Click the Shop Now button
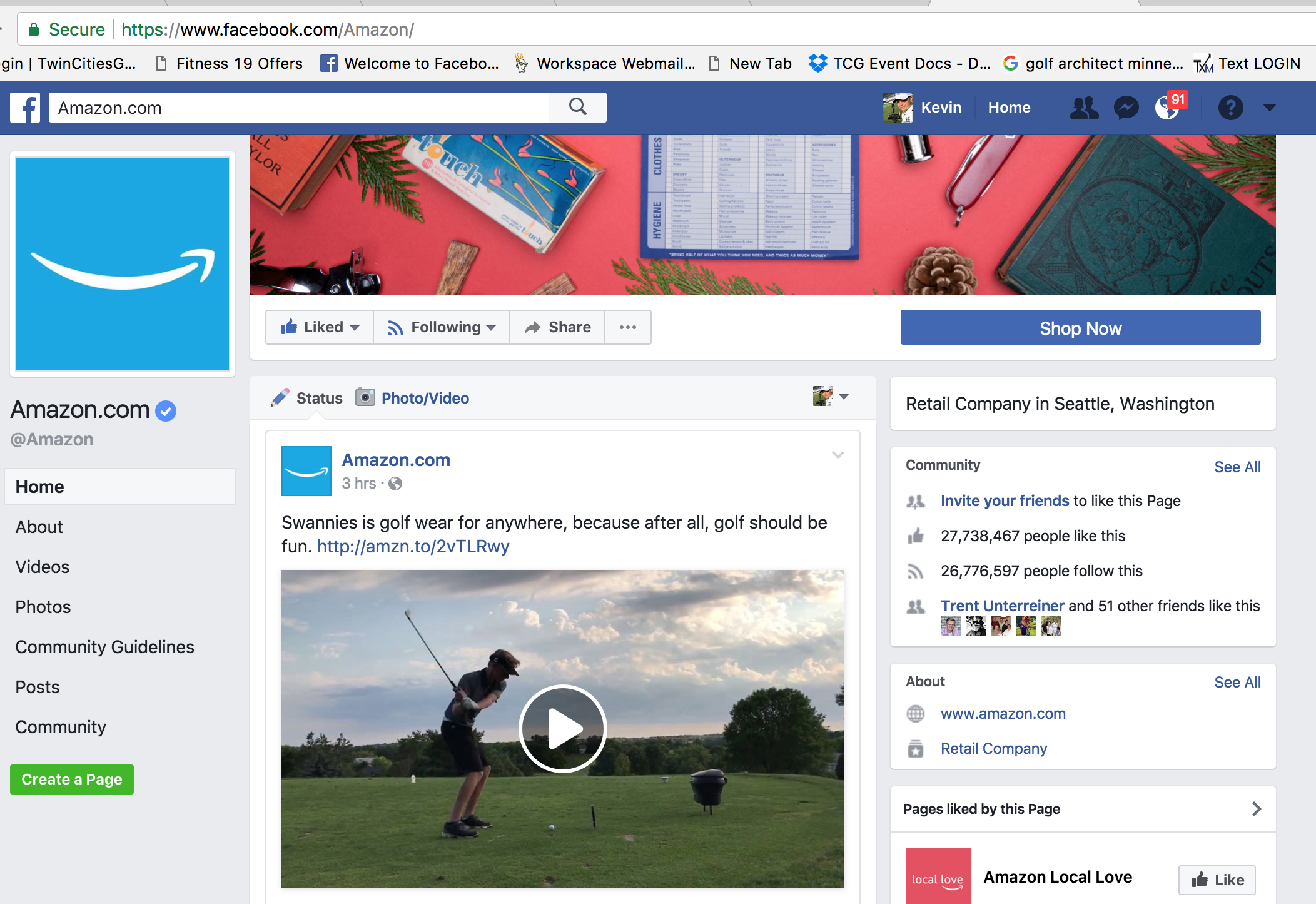 tap(1080, 328)
